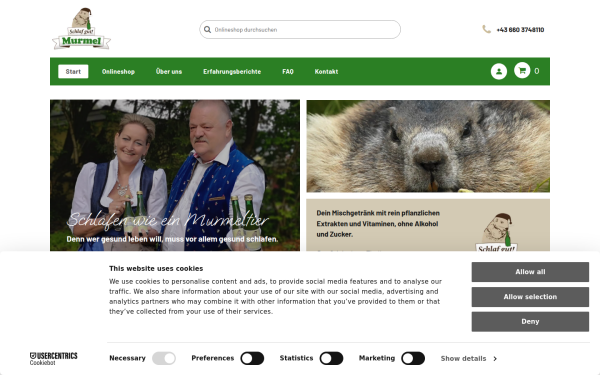
Task: Expand Show details chevron
Action: point(495,359)
